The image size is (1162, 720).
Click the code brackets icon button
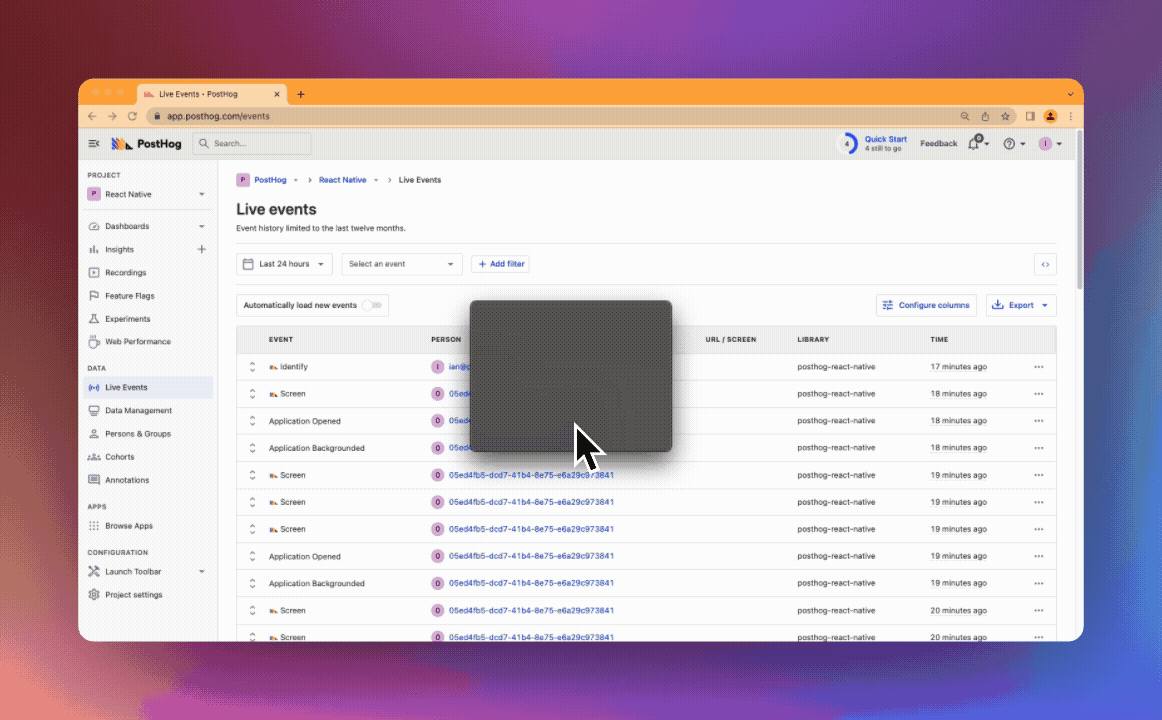point(1045,265)
